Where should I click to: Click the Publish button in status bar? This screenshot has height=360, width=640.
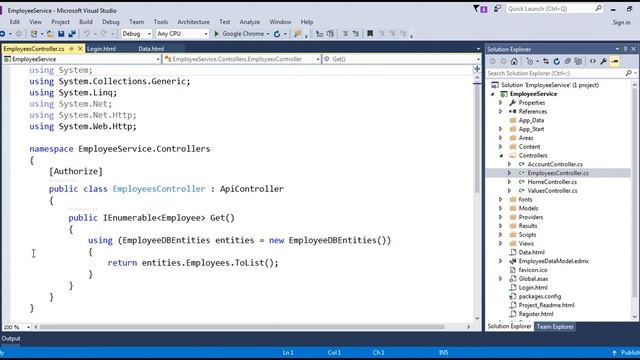(627, 353)
